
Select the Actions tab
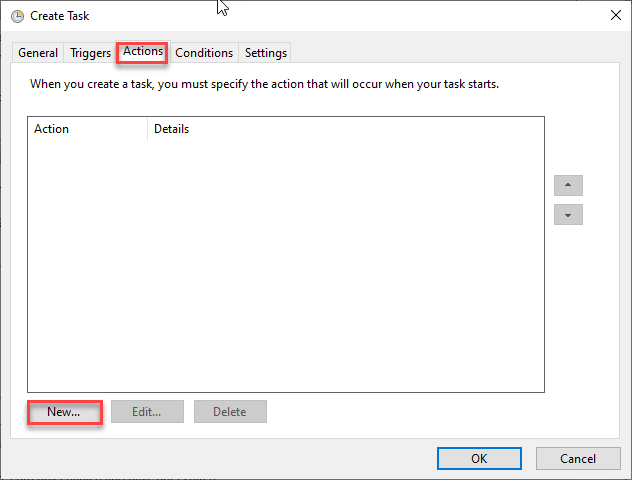click(143, 52)
